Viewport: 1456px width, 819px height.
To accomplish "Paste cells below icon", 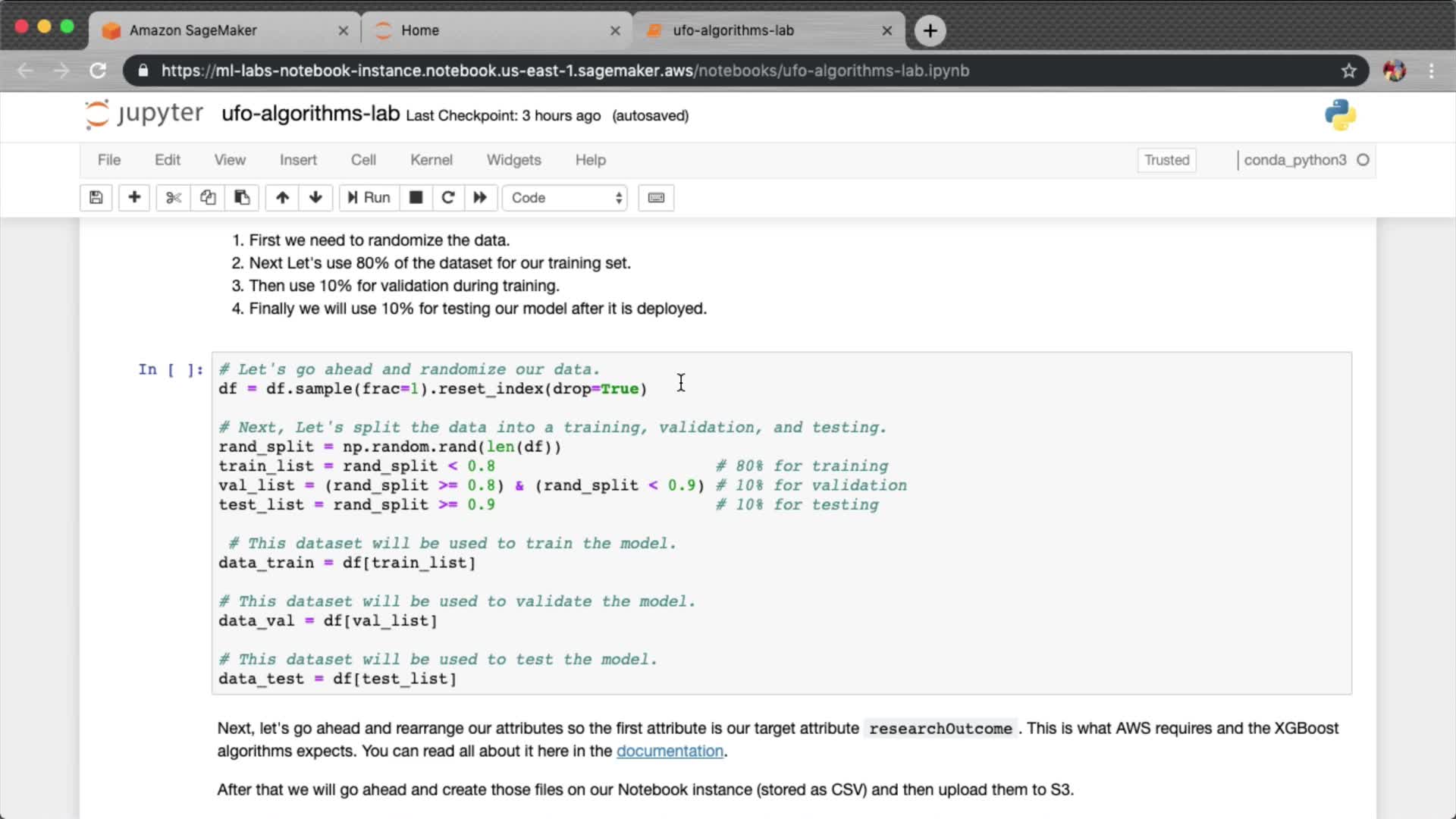I will 242,198.
